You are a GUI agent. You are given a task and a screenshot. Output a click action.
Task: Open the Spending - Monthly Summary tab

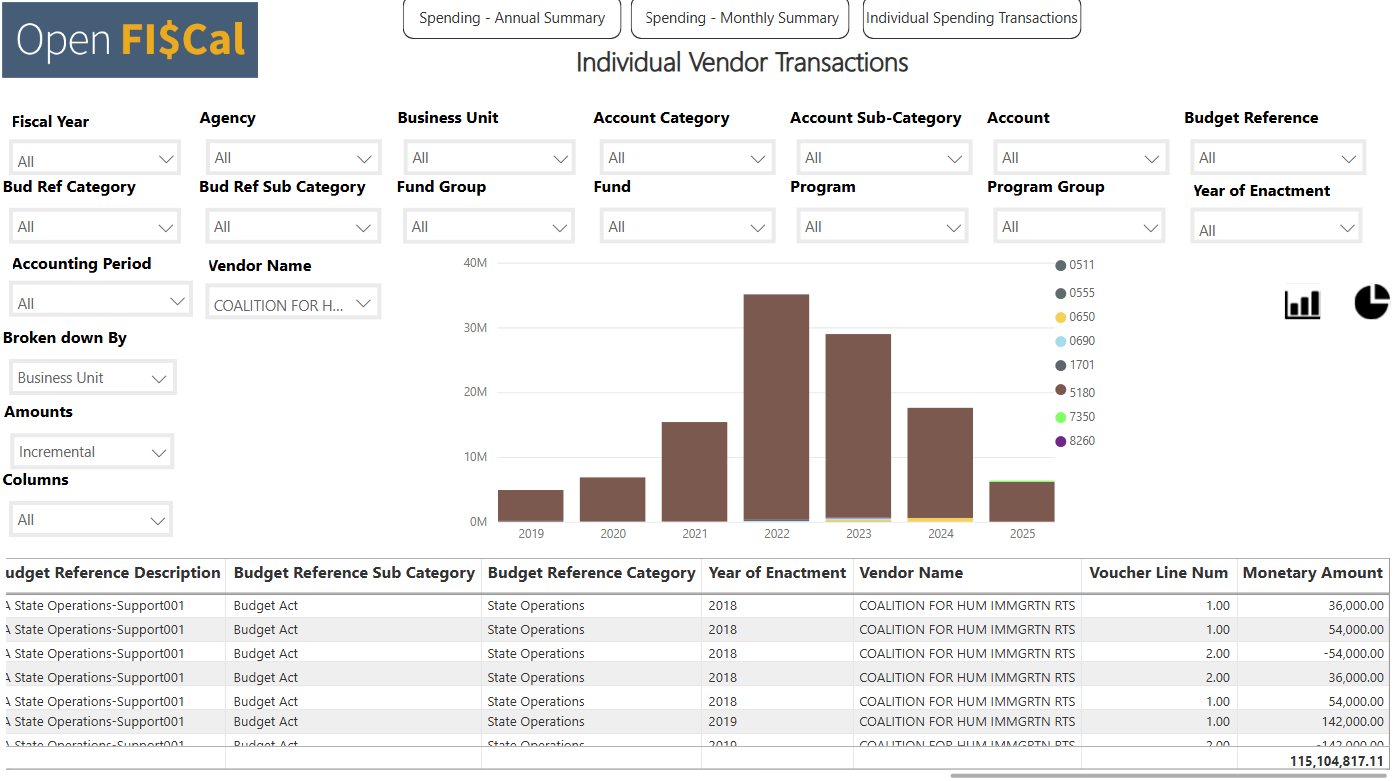pyautogui.click(x=741, y=18)
